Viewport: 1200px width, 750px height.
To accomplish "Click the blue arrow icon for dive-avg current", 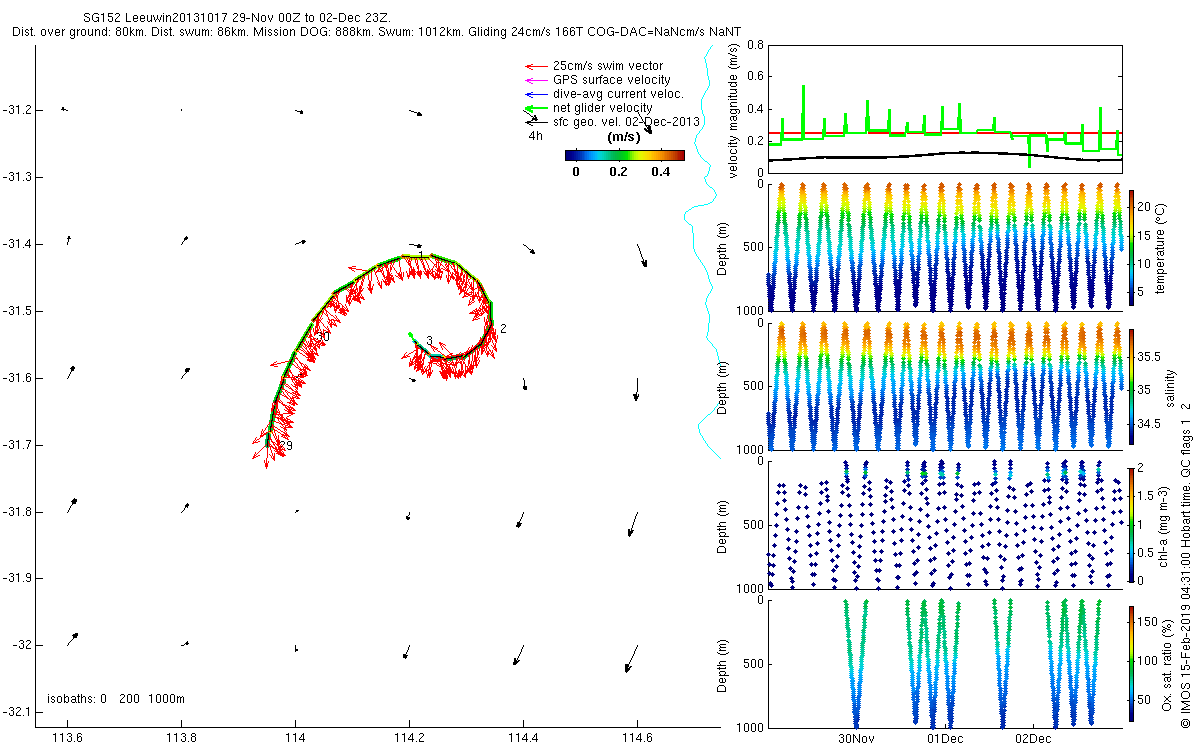I will (535, 95).
